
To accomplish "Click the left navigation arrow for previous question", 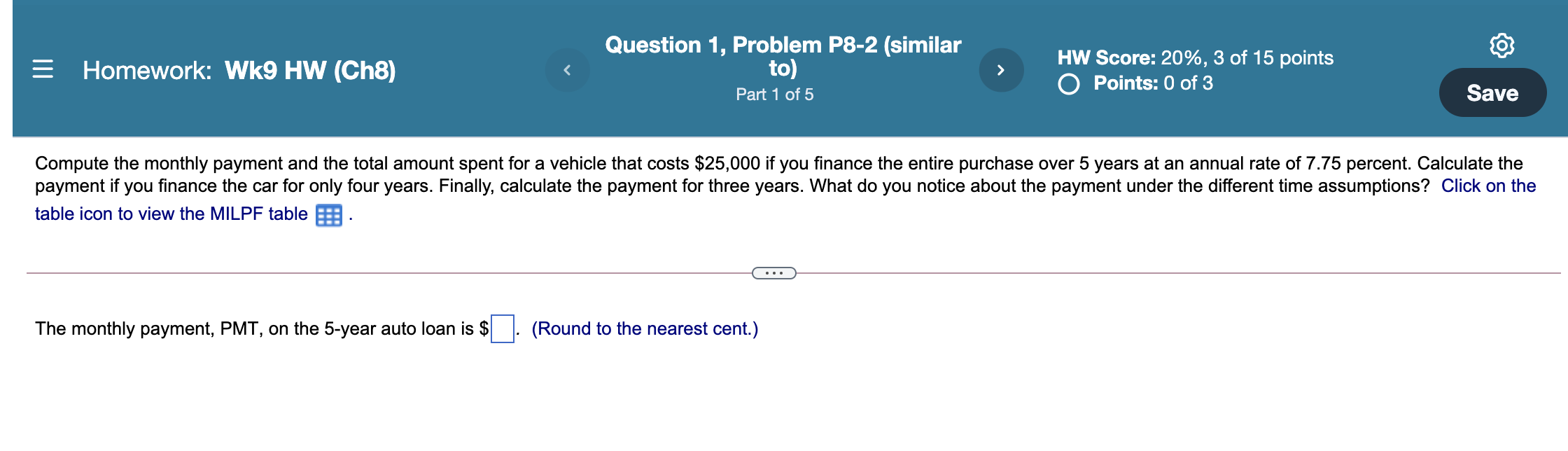I will click(568, 69).
